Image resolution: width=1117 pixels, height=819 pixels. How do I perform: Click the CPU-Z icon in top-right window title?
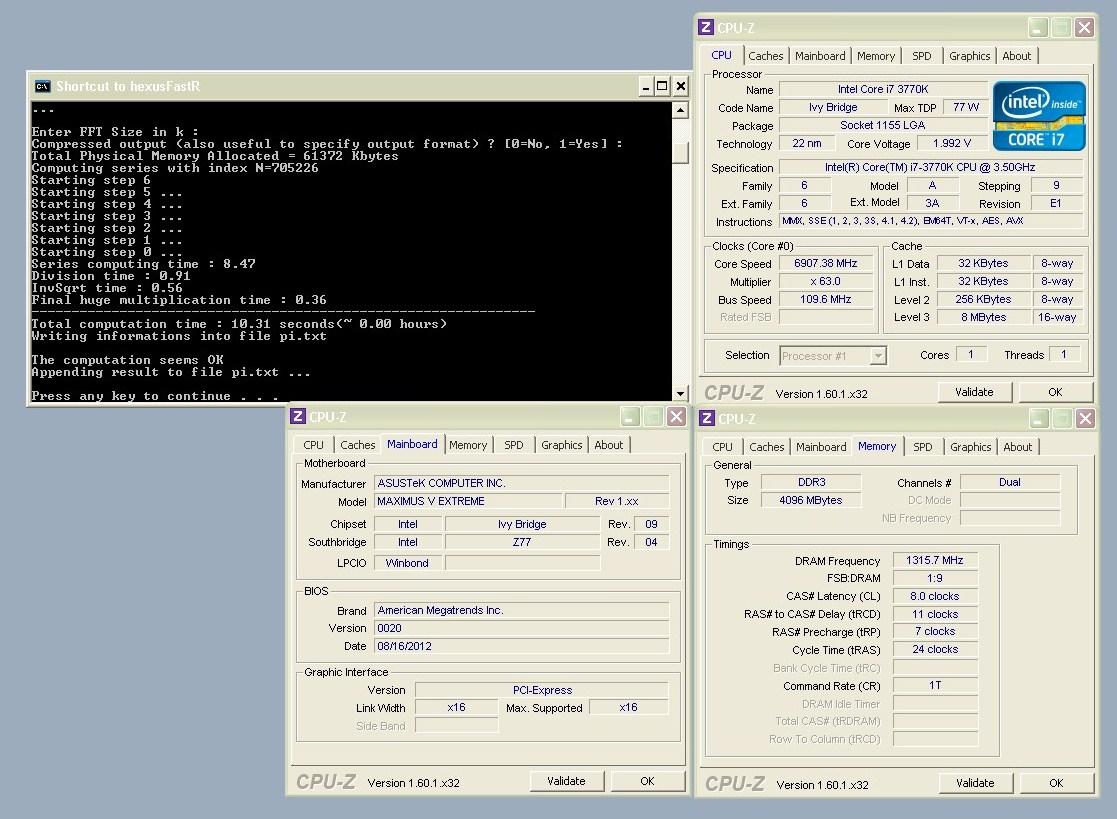click(706, 27)
